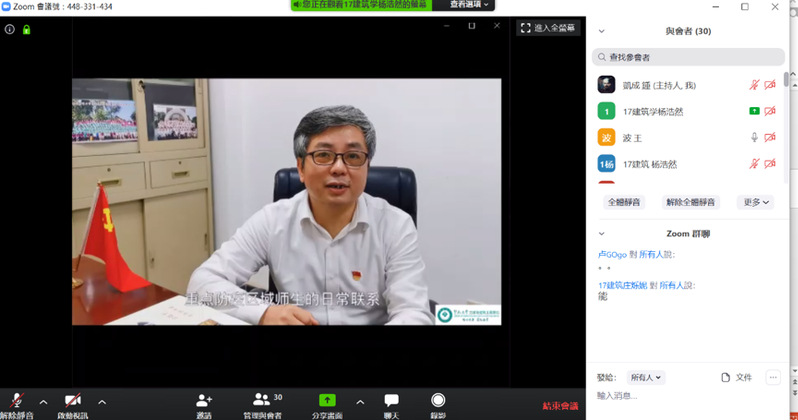Toggle the microphone for participant 波王

755,137
